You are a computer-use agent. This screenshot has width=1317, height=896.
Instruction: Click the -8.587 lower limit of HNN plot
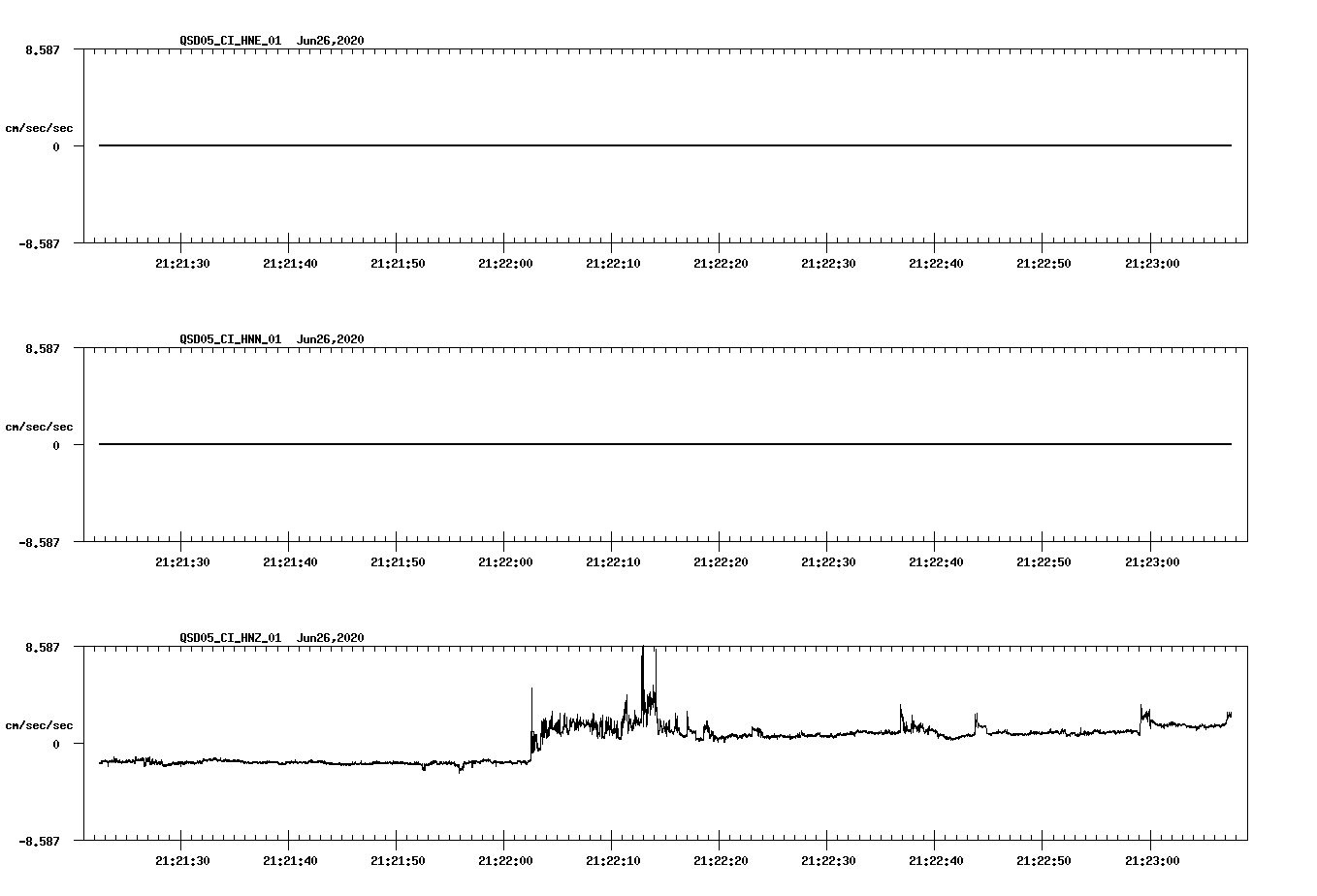(x=40, y=542)
